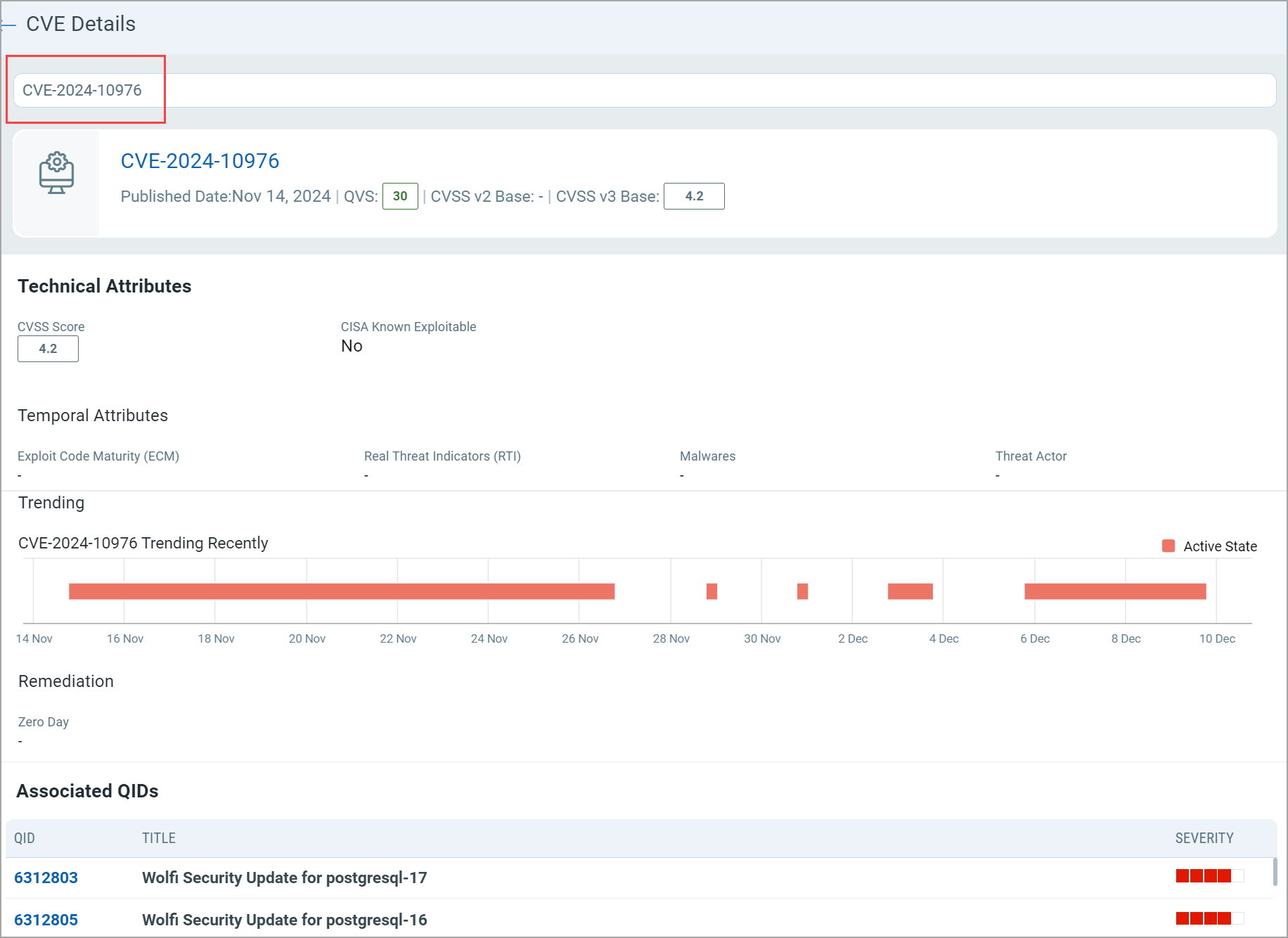Click the QID column header
The image size is (1288, 938).
(25, 838)
